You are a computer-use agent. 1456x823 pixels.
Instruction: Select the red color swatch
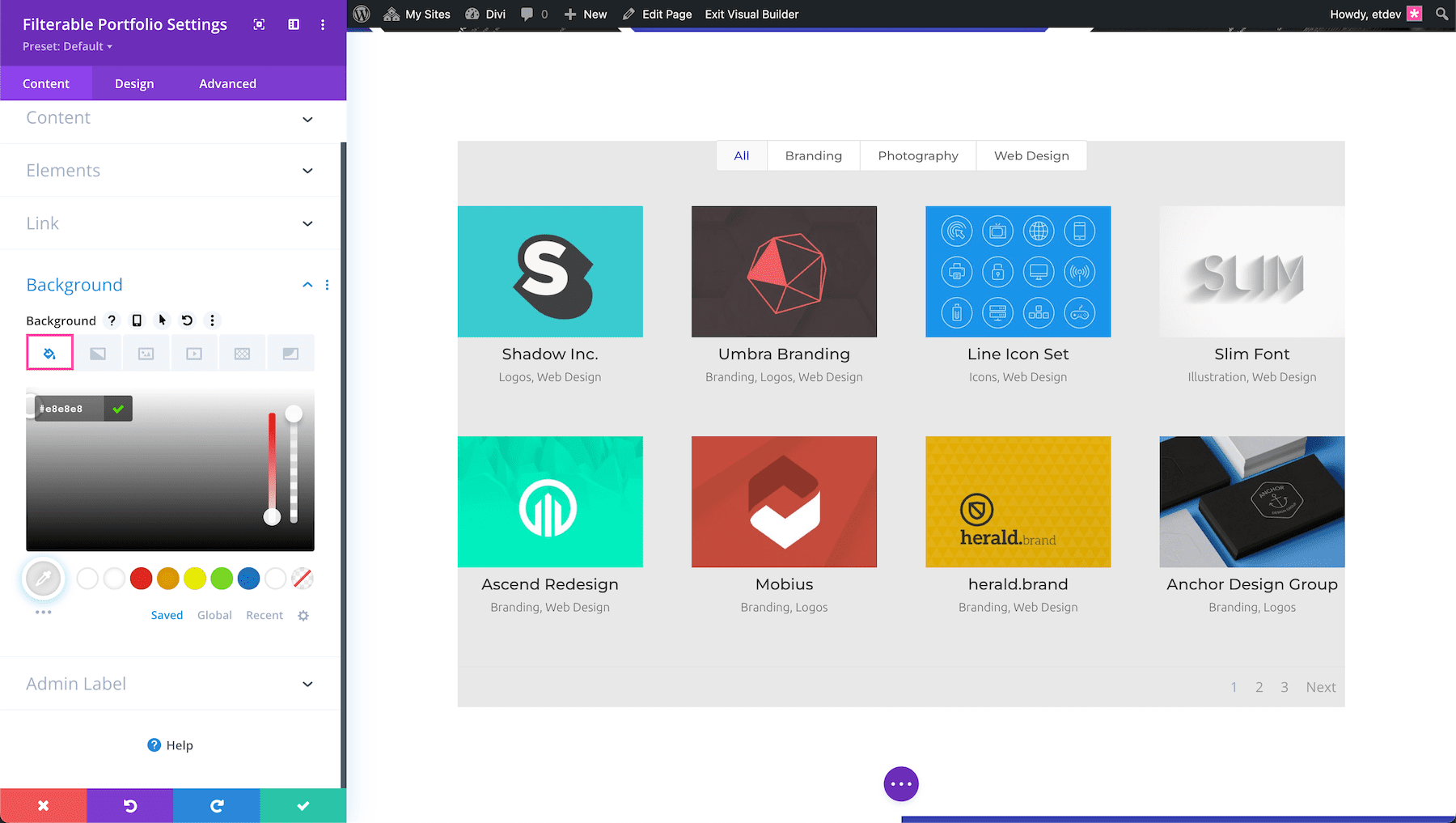[x=141, y=578]
